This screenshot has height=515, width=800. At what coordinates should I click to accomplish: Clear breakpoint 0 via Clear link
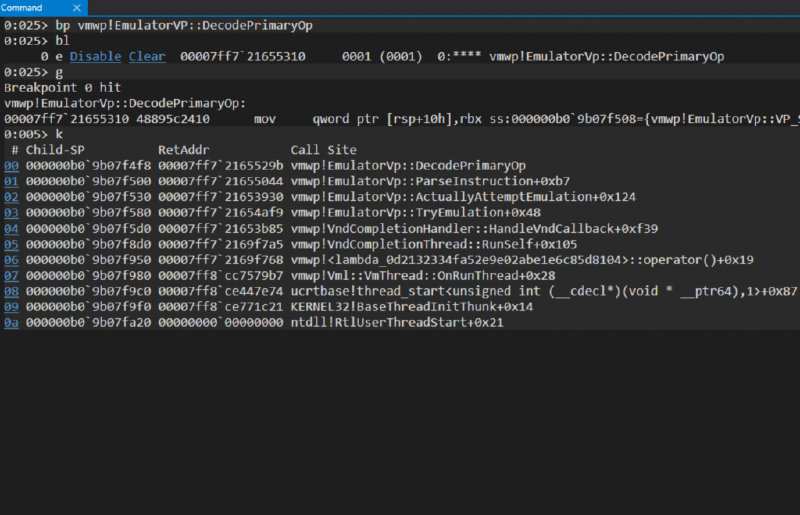click(x=147, y=56)
